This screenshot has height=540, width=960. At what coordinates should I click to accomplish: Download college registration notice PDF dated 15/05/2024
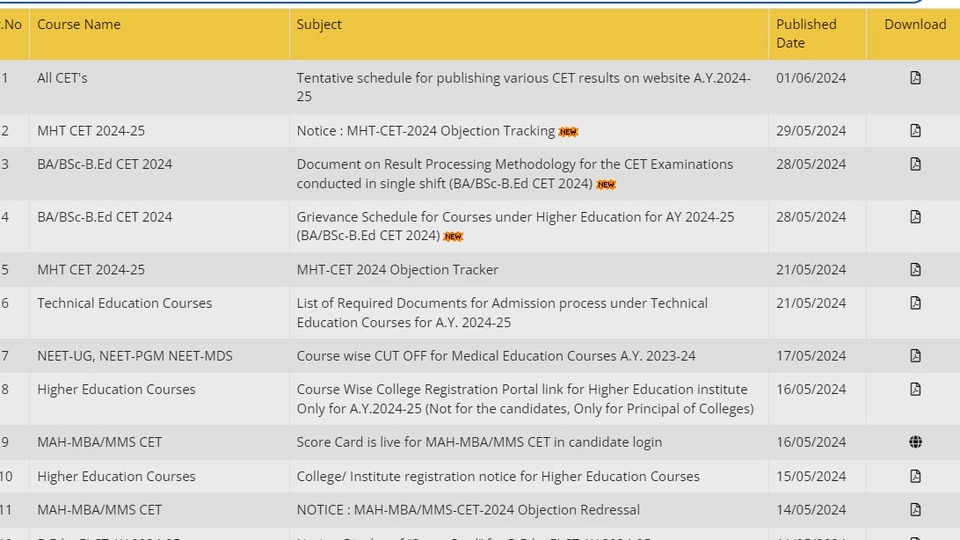pyautogui.click(x=915, y=476)
